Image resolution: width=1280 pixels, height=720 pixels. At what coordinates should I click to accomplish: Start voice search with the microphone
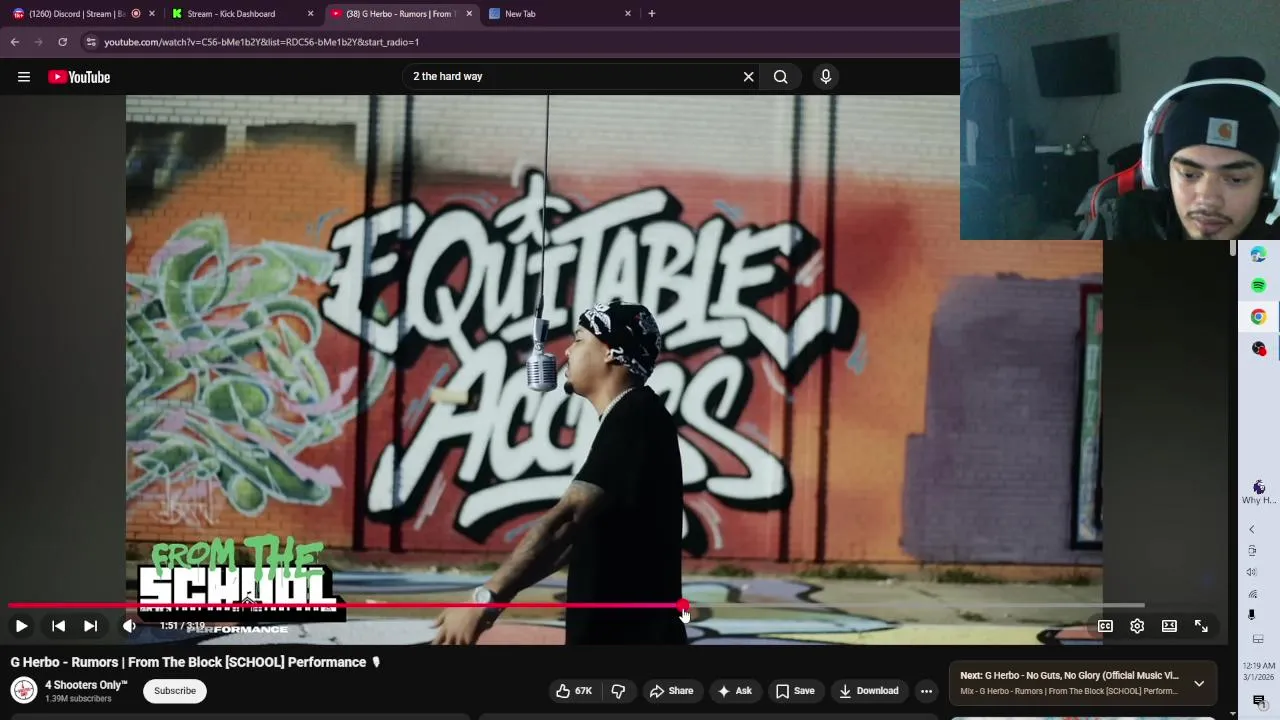click(x=826, y=77)
